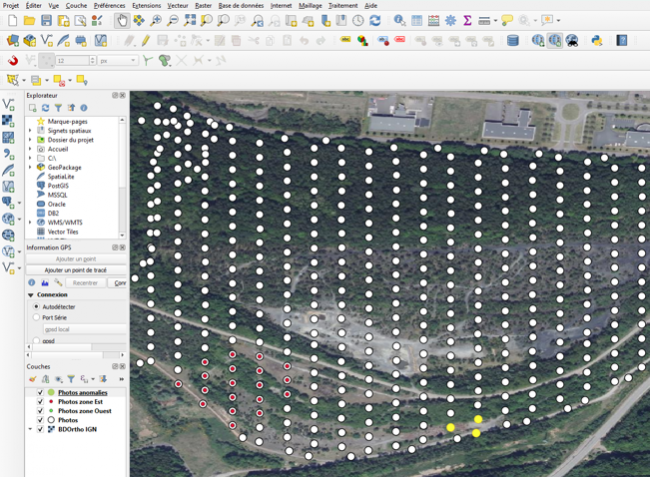Screen dimensions: 650x477
Task: Click the DB Manager database icon
Action: [x=513, y=41]
